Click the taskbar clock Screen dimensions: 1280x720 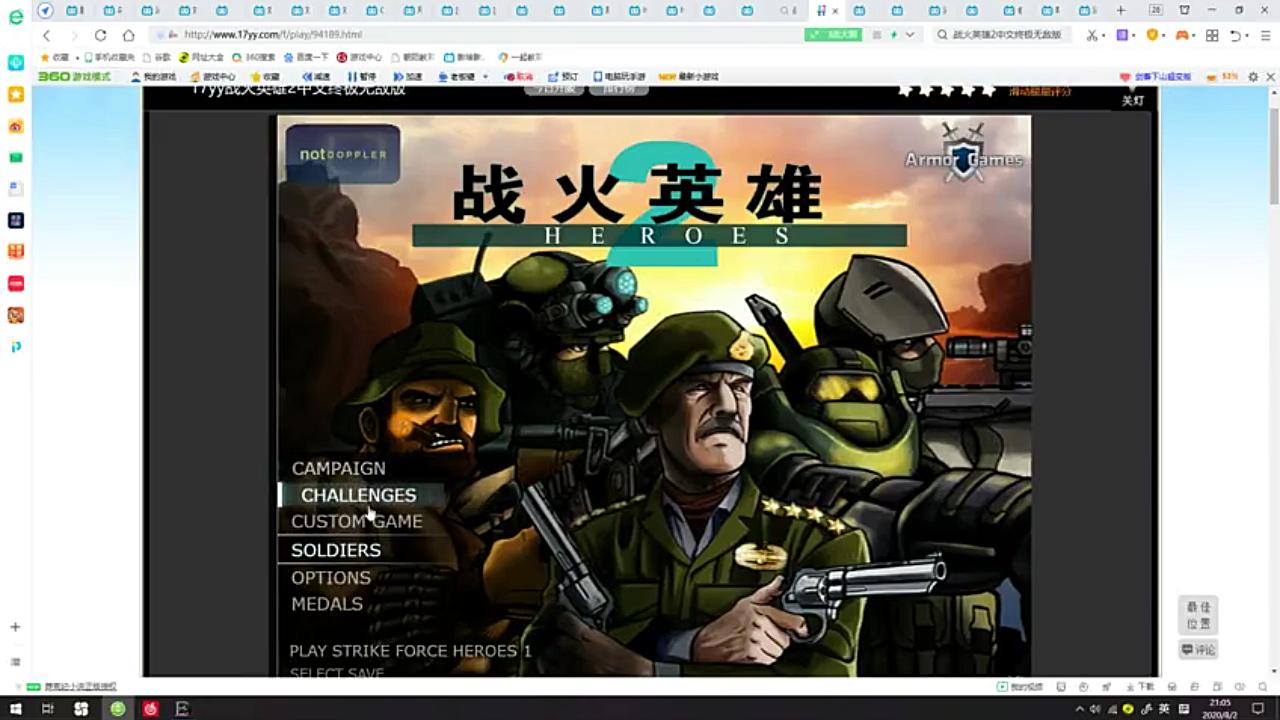1220,708
